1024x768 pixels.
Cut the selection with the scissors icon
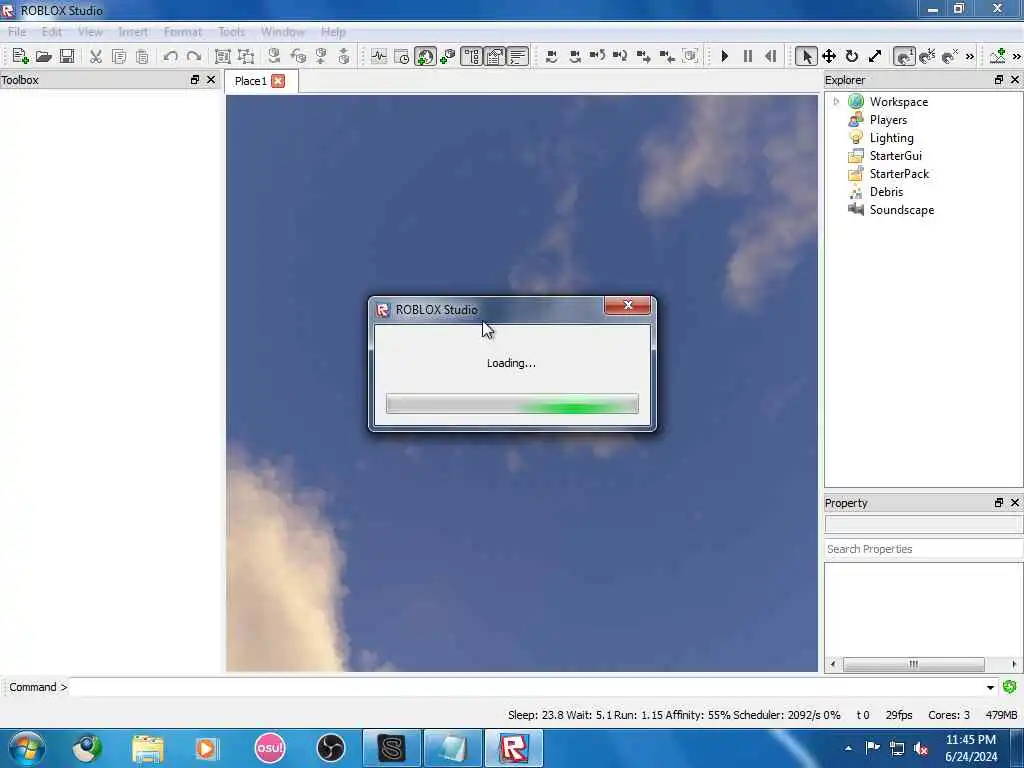tap(96, 56)
